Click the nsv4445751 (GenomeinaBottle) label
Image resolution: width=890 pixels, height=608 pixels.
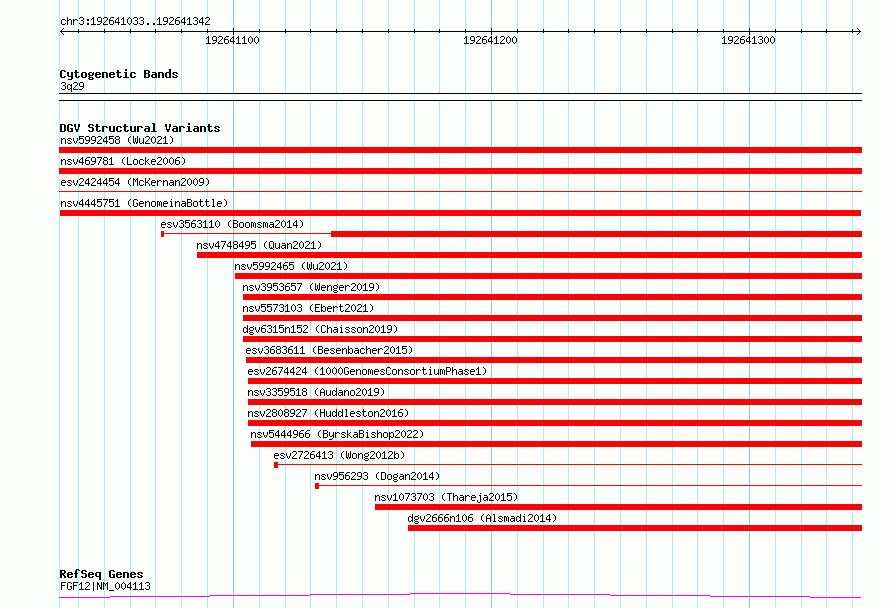(144, 203)
